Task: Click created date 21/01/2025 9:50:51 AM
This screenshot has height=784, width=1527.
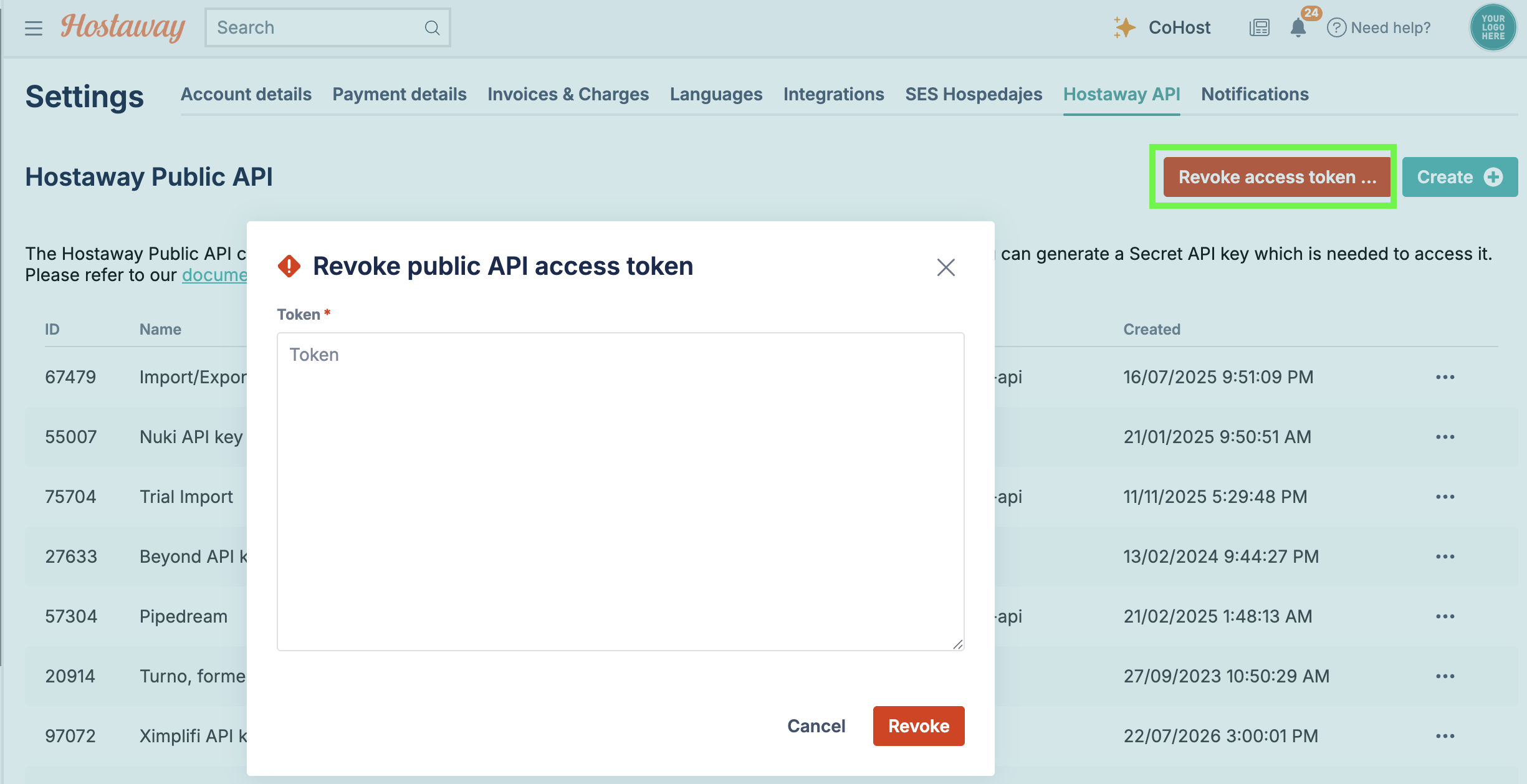Action: point(1217,437)
